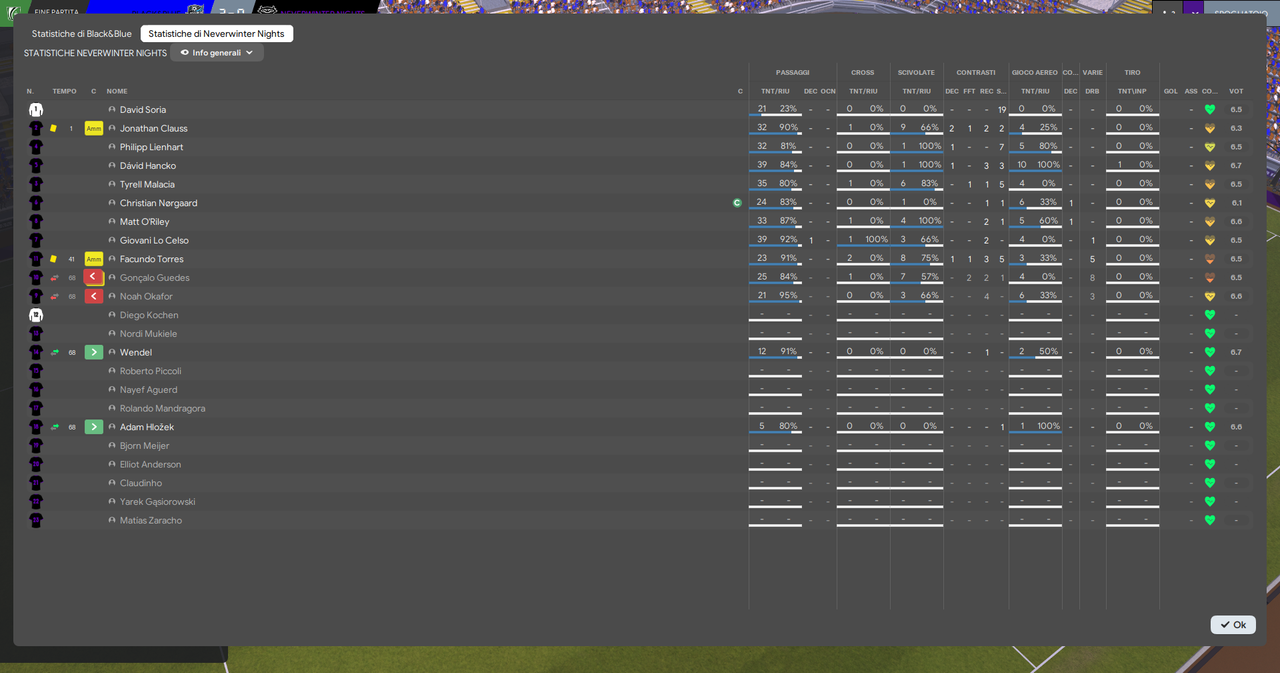Click the person icon beside Dávid Hancko
1280x673 pixels.
113,166
